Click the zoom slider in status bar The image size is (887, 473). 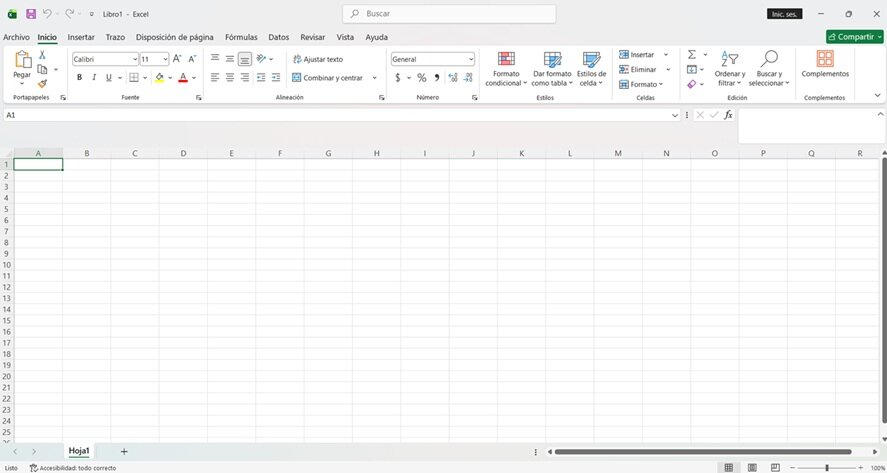(826, 468)
